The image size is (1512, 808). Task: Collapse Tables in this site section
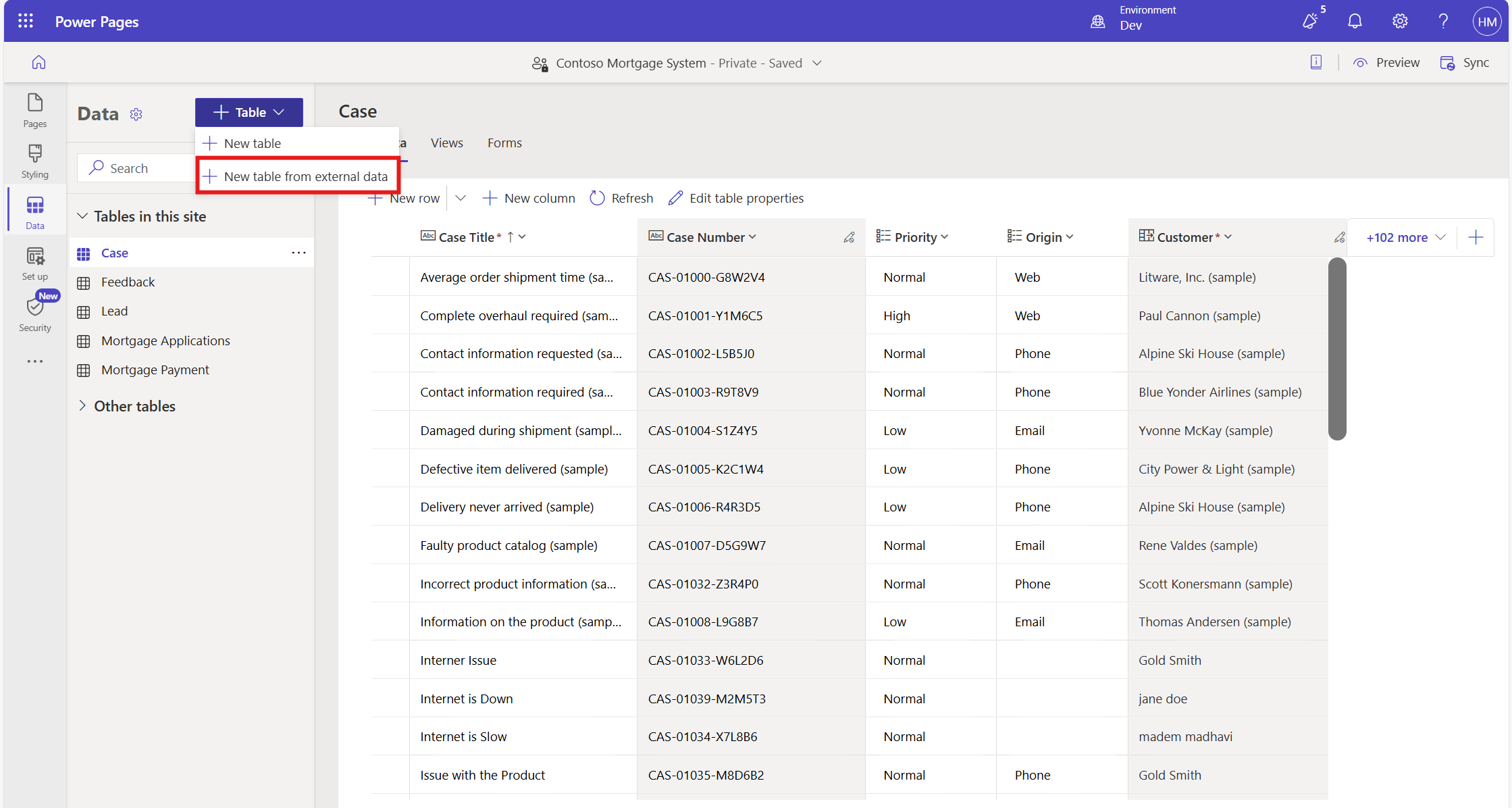(83, 216)
